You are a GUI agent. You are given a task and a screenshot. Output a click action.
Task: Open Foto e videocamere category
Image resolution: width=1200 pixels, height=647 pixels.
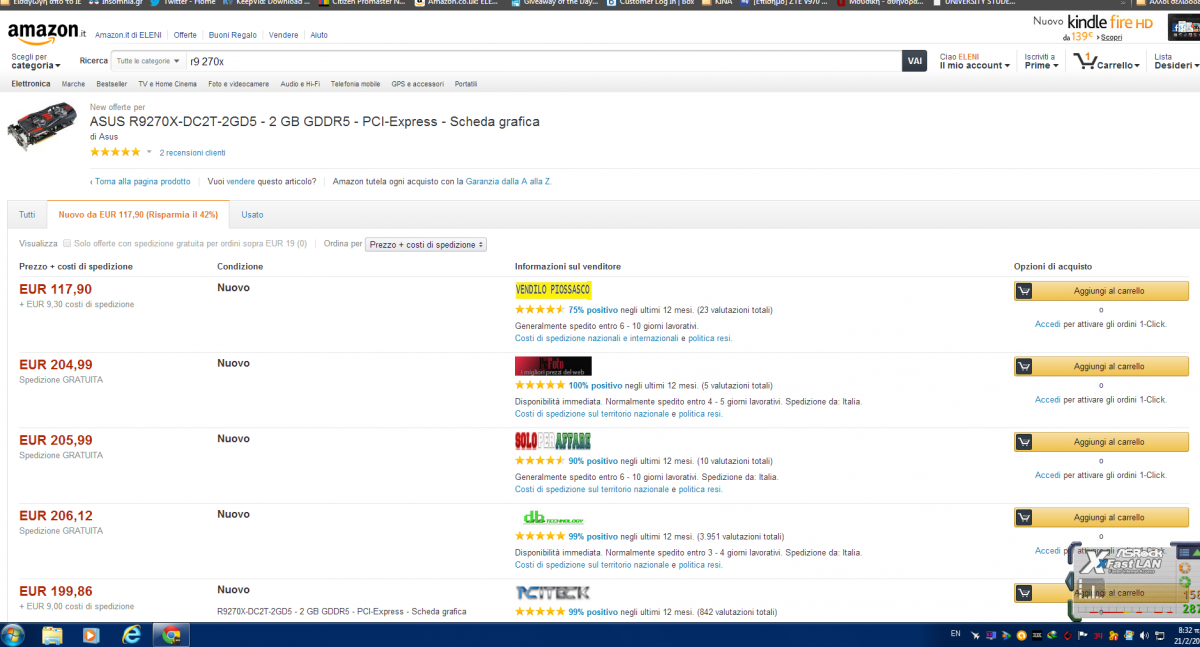click(238, 84)
